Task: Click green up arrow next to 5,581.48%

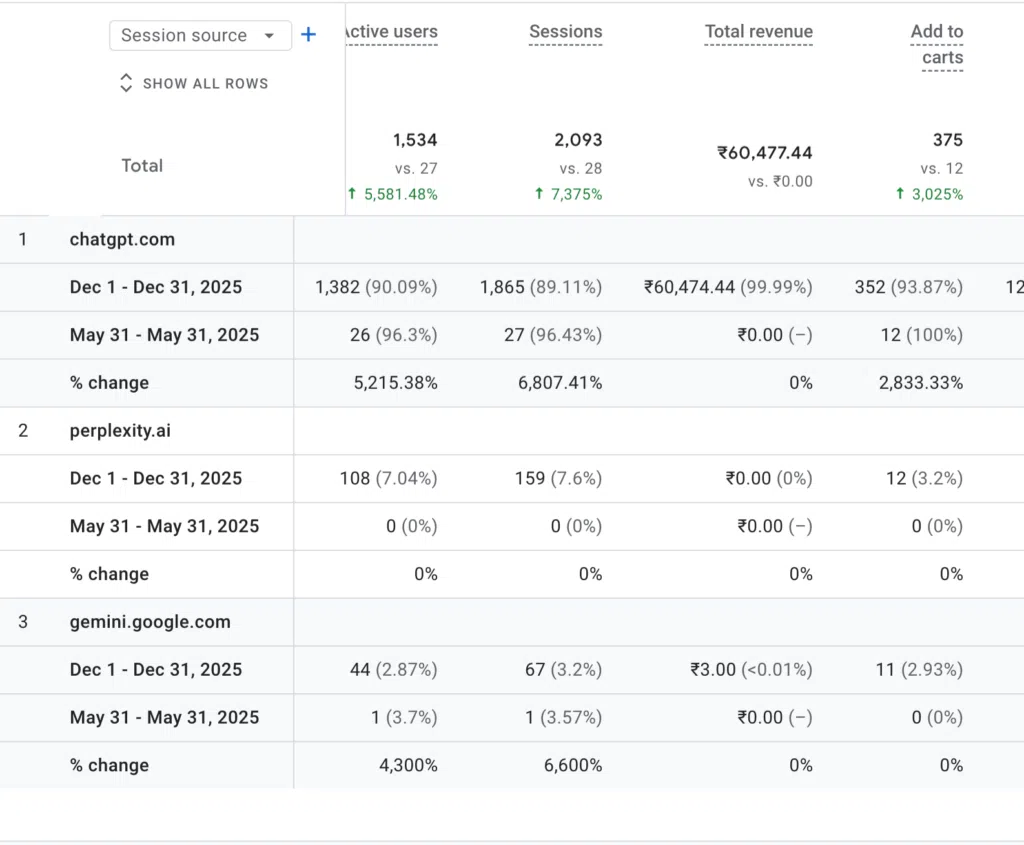Action: [352, 193]
